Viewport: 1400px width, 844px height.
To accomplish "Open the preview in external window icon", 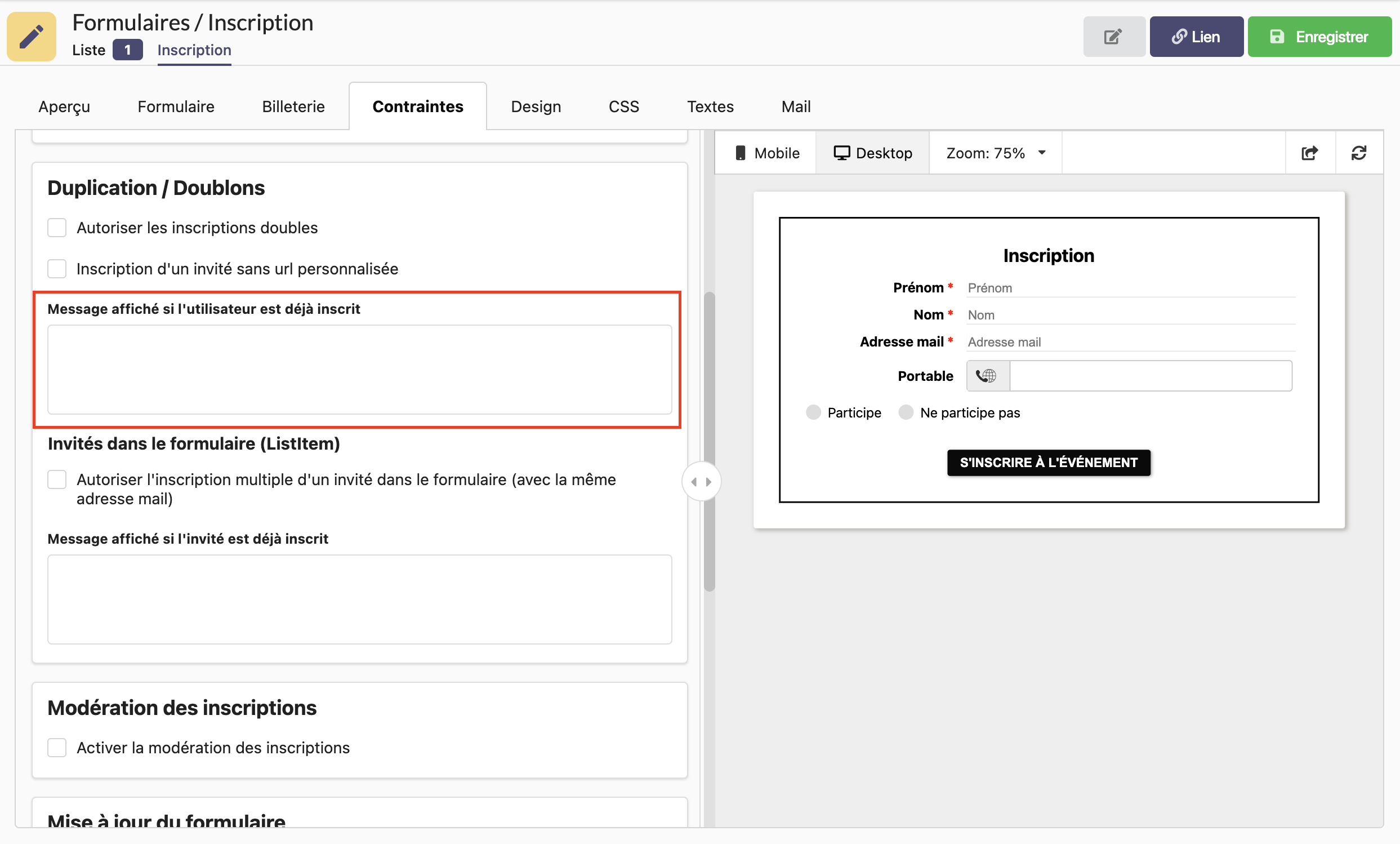I will [x=1309, y=153].
